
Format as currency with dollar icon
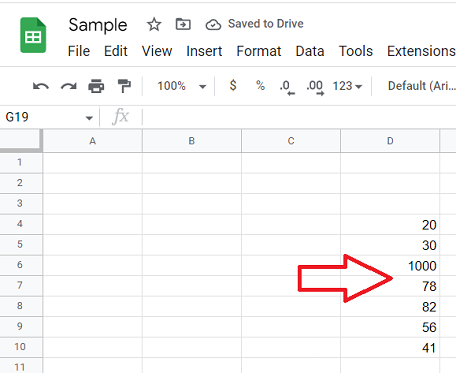point(233,86)
